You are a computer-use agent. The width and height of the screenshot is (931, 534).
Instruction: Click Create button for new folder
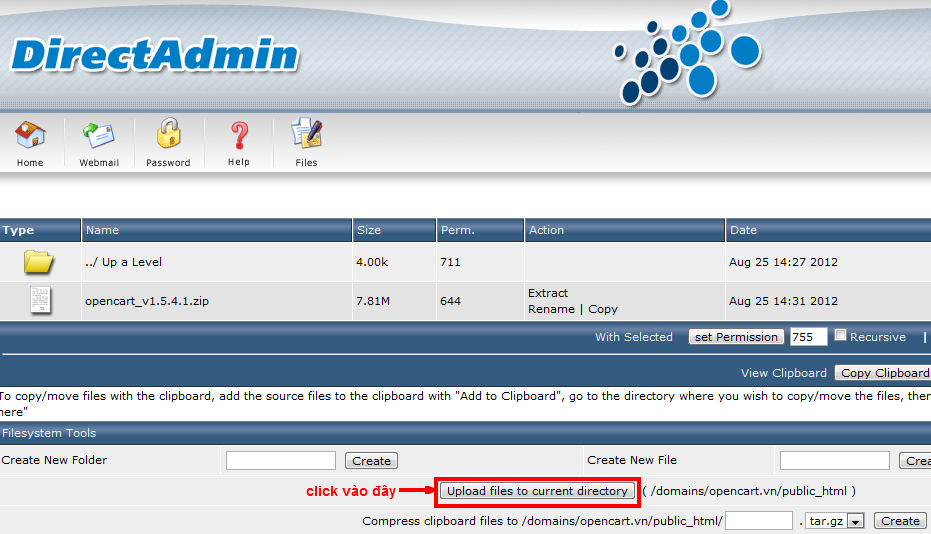[x=371, y=460]
